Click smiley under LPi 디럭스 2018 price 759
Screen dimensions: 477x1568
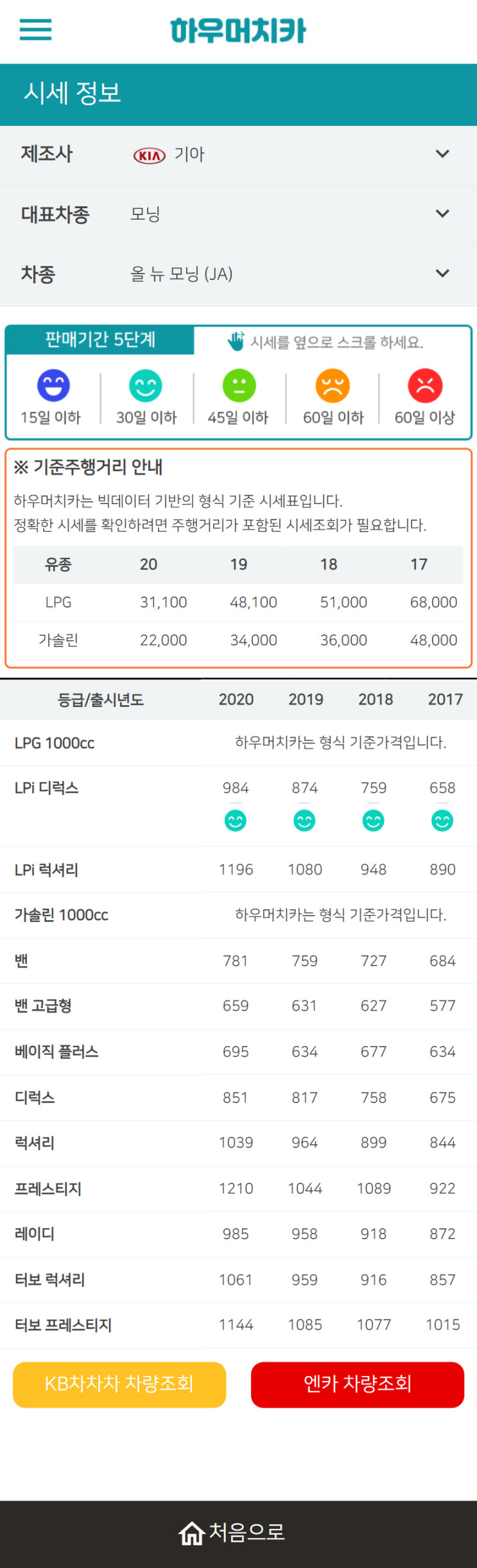click(374, 821)
